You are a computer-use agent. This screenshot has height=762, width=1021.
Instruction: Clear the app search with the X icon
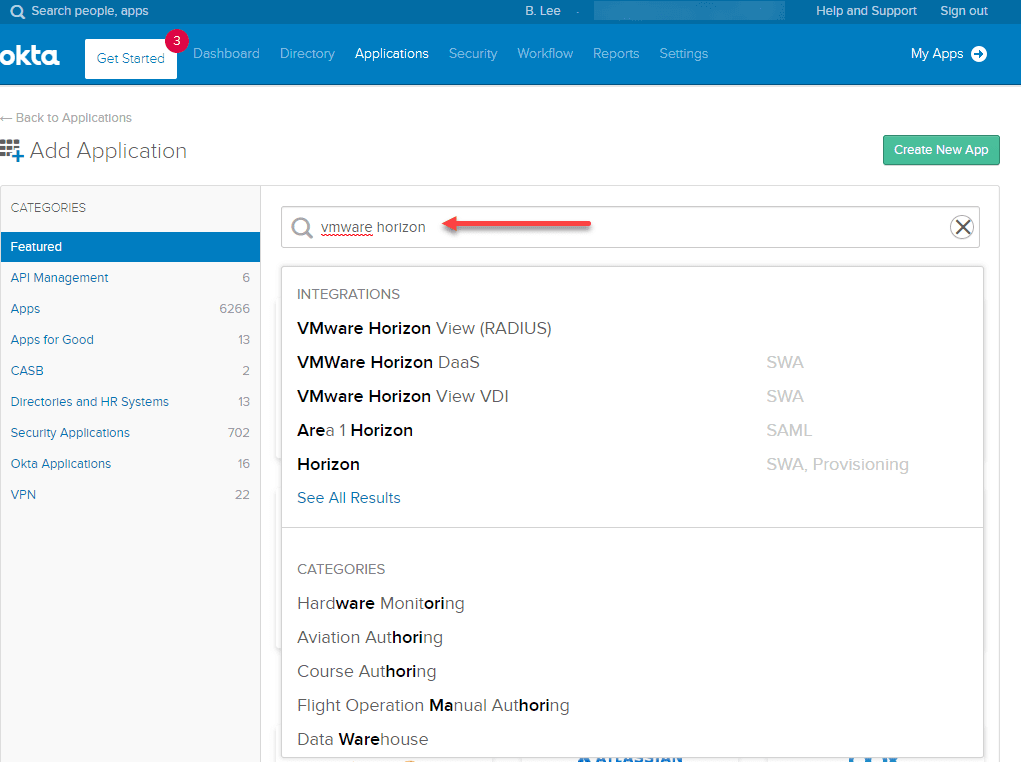(x=962, y=227)
